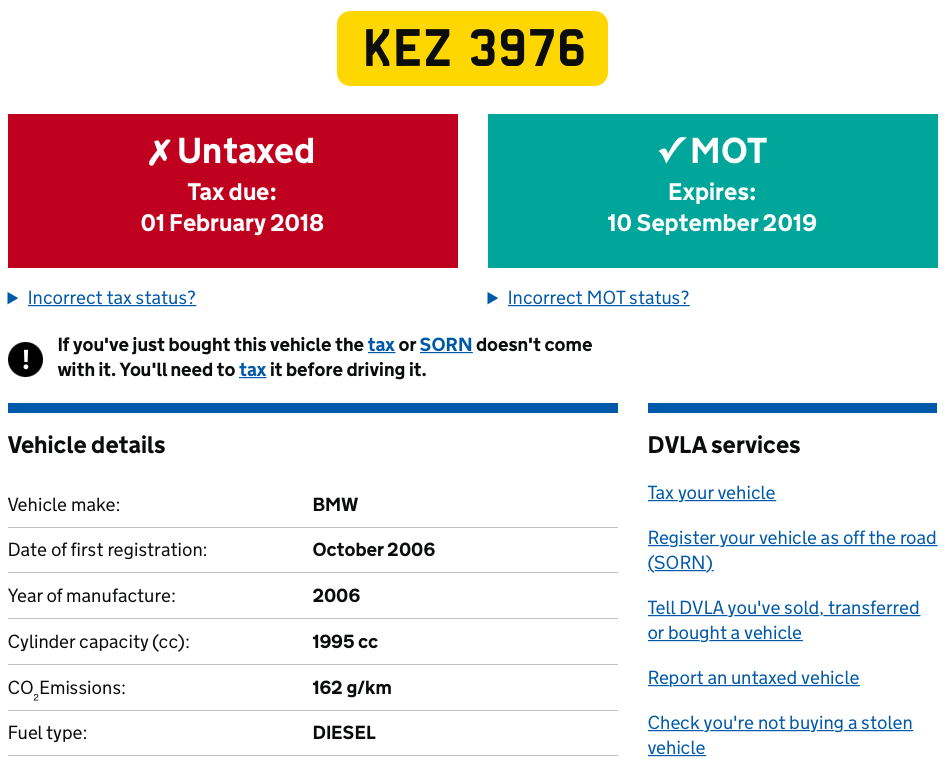Click the checkmark icon beside MOT
Viewport: 947px width, 762px height.
tap(671, 151)
